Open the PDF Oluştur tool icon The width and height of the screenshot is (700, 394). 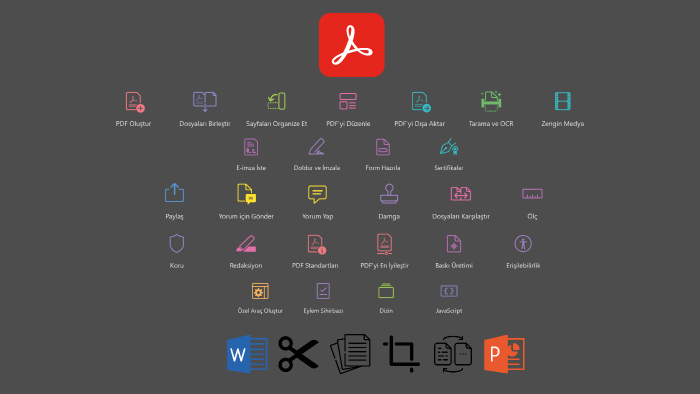[x=135, y=102]
